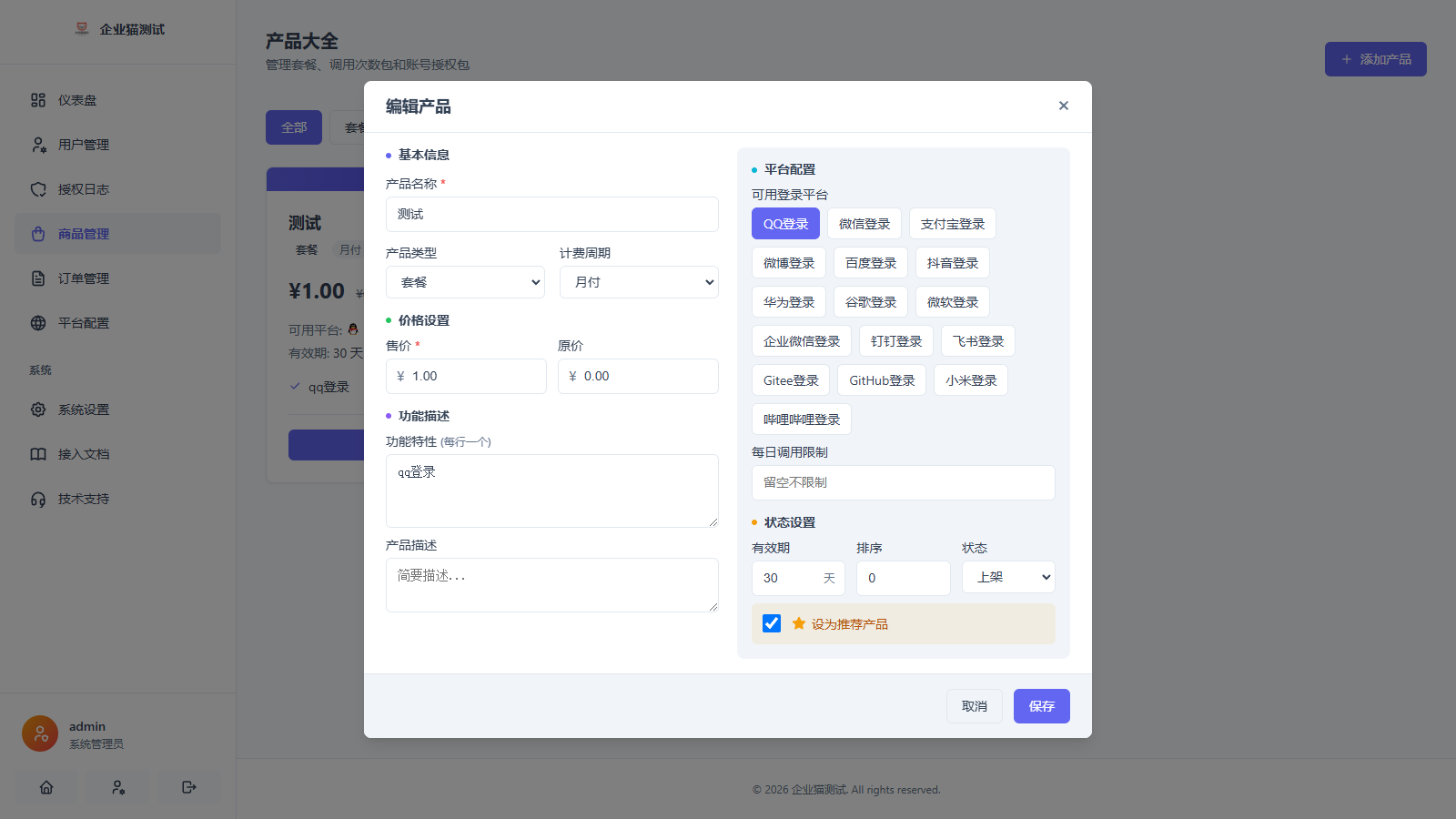Click the 仪表盘 dashboard icon
The height and width of the screenshot is (819, 1456).
(x=38, y=100)
